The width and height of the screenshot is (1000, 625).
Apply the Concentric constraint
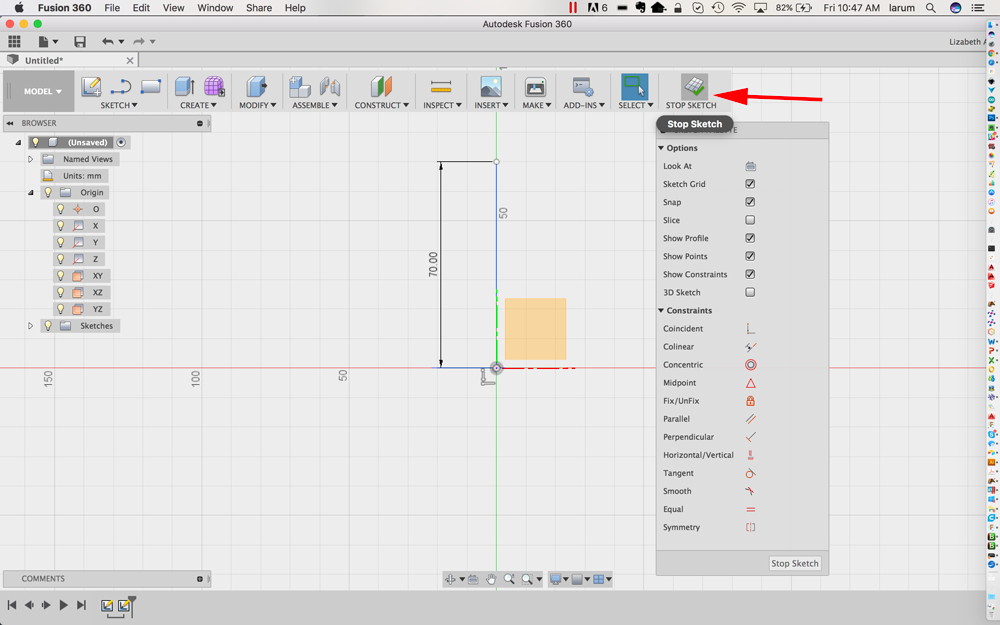pos(751,365)
